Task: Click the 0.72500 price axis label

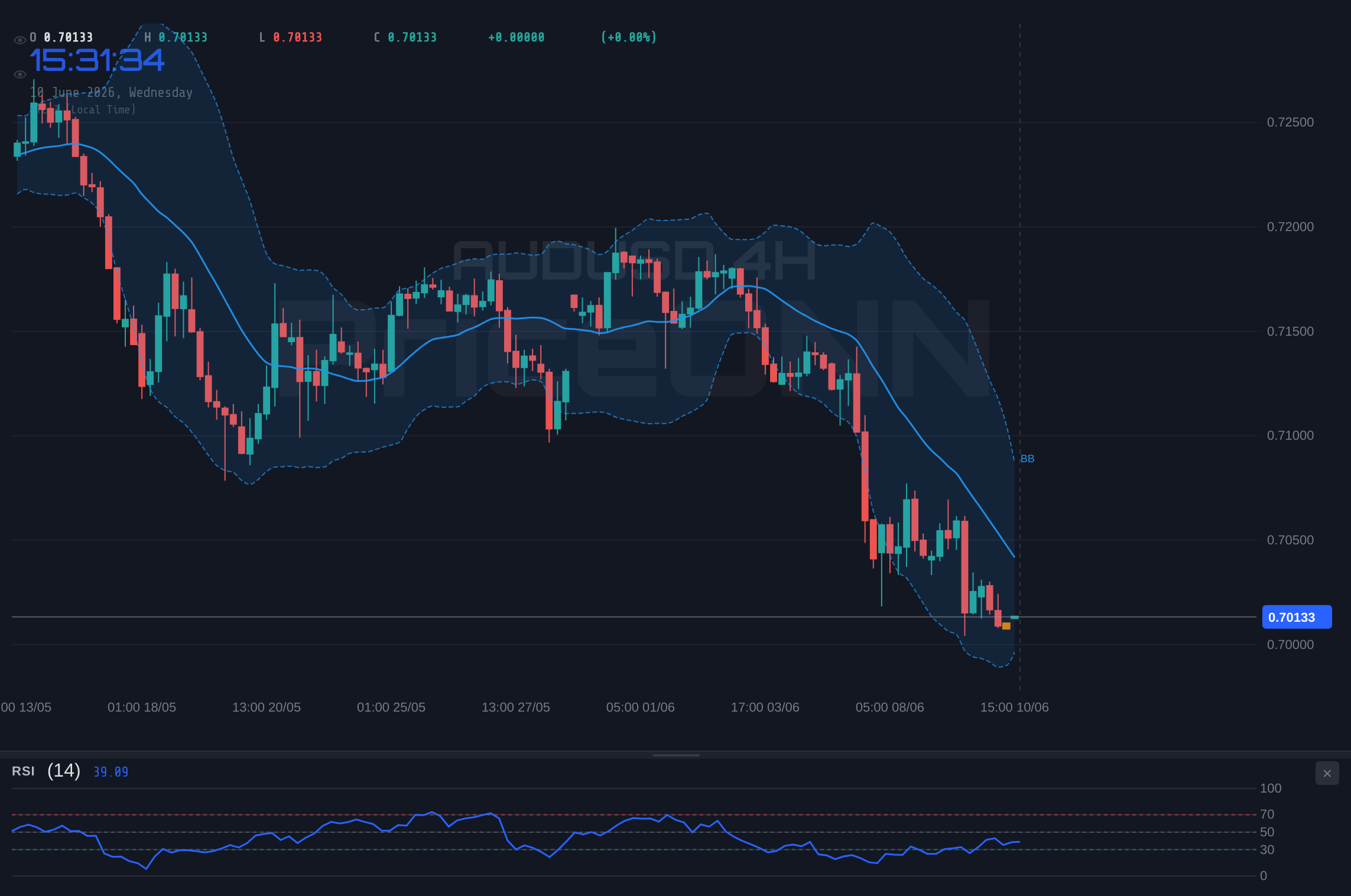Action: pyautogui.click(x=1290, y=122)
